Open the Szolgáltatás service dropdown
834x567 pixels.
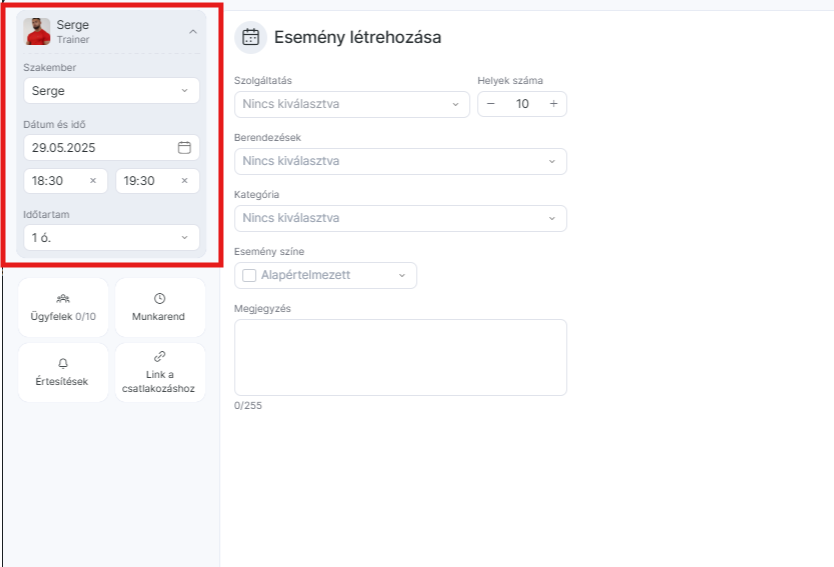coord(352,104)
